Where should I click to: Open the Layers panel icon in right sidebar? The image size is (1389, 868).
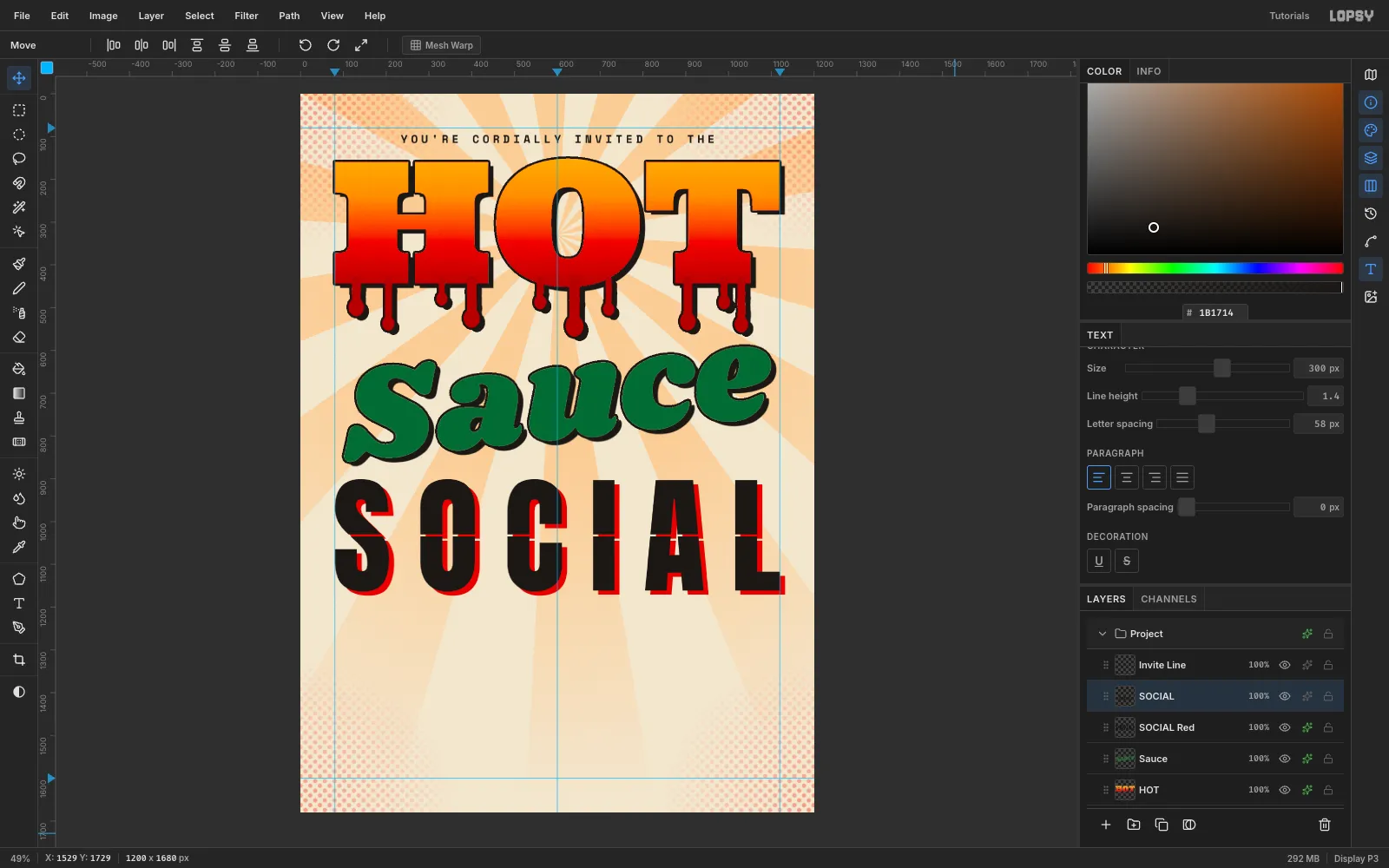[x=1371, y=158]
